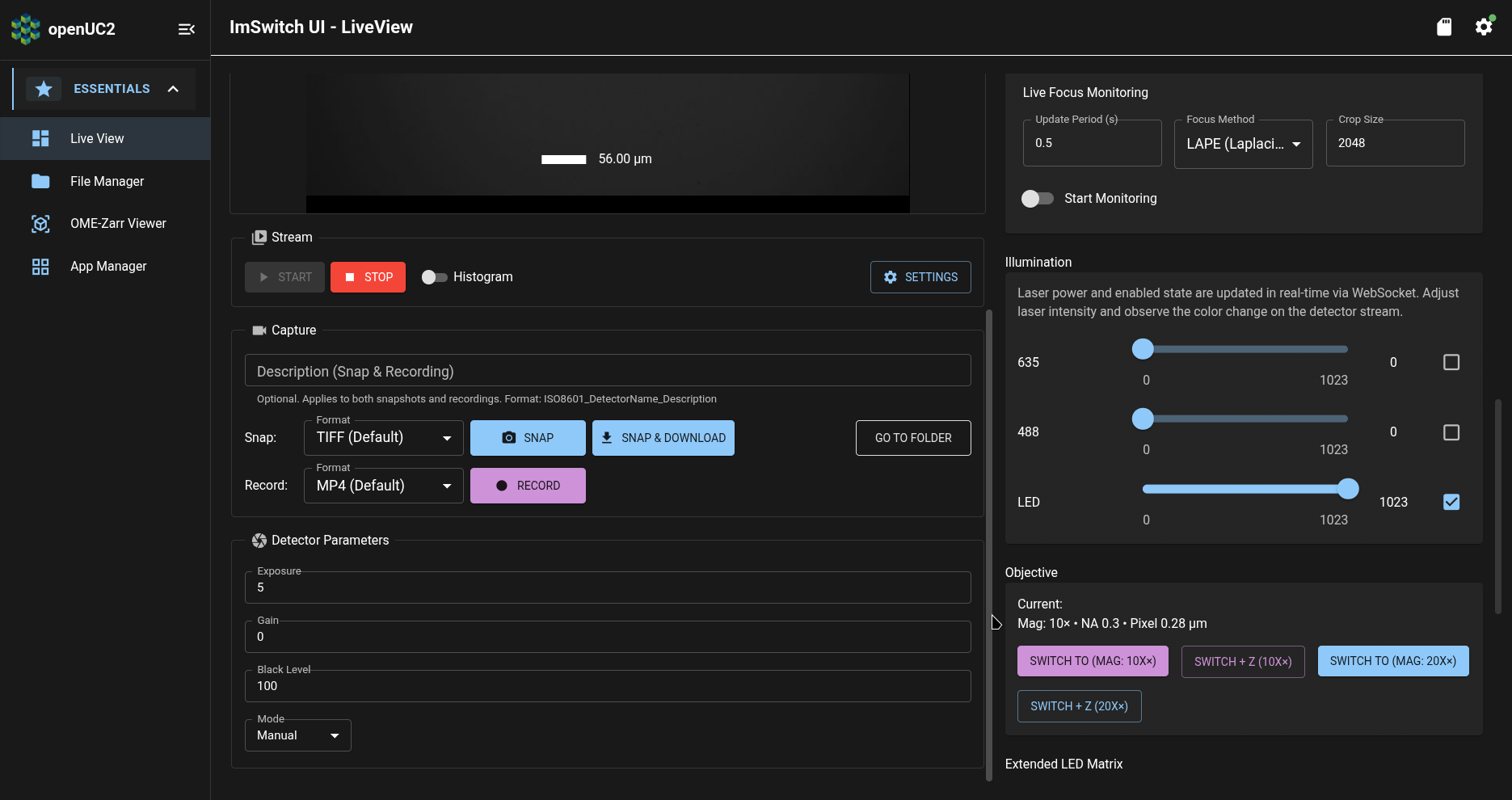Click the Essentials star icon
This screenshot has width=1512, height=800.
[x=44, y=88]
